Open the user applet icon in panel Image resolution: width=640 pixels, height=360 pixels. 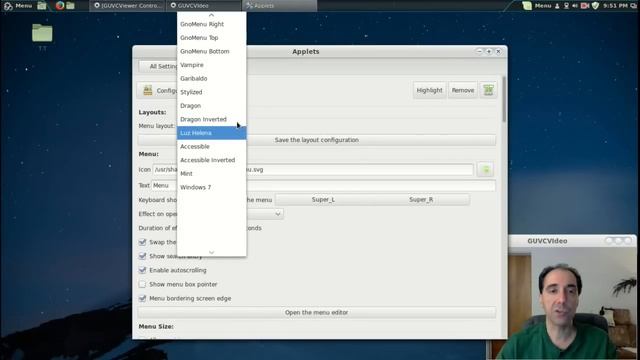coord(557,6)
